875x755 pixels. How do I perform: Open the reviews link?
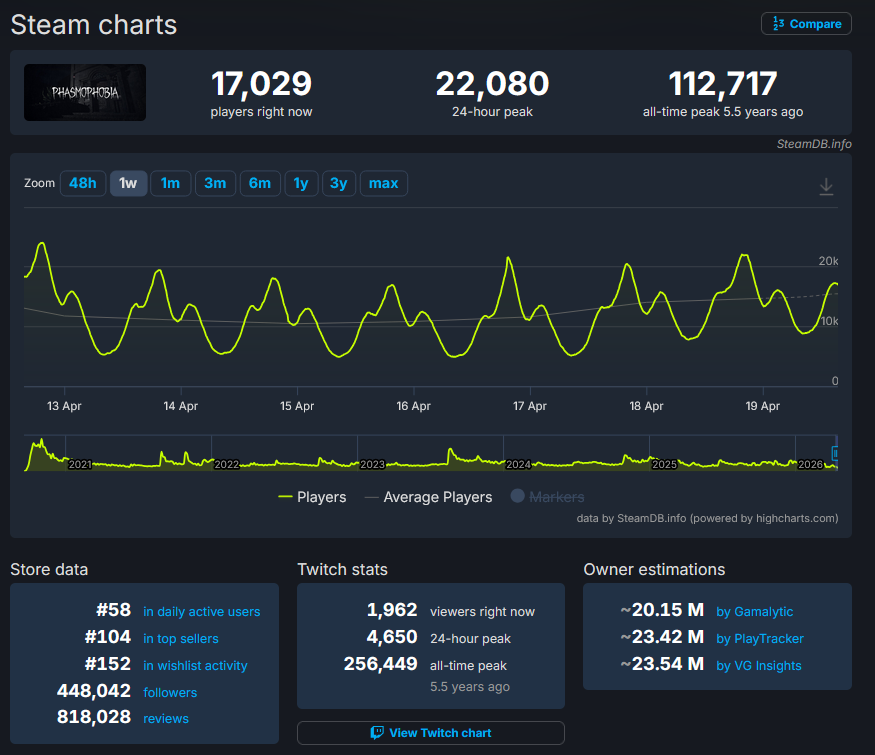(166, 719)
